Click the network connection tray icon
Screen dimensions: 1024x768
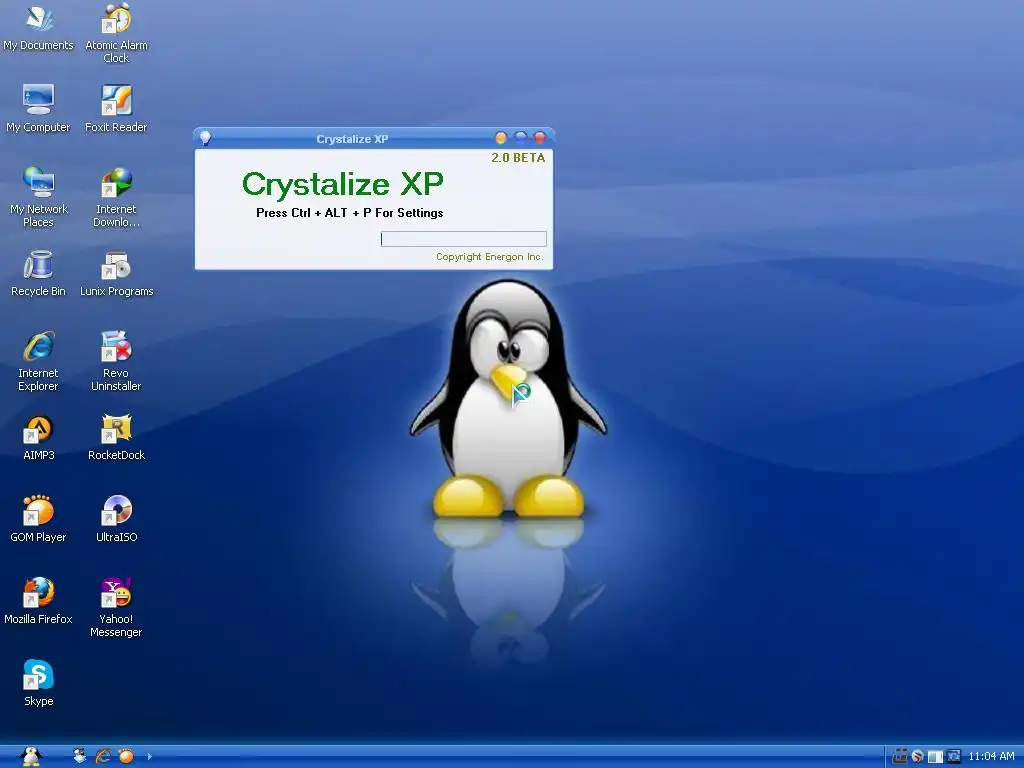[899, 756]
